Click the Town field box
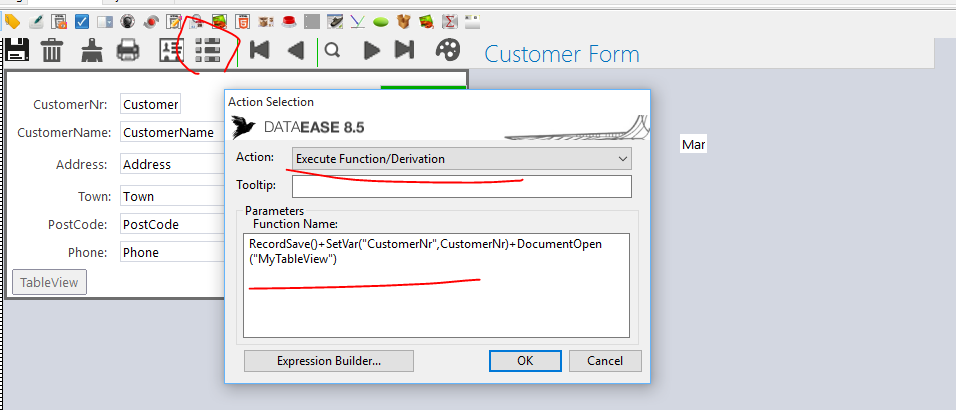Screen dimensions: 956x410 click(x=173, y=196)
